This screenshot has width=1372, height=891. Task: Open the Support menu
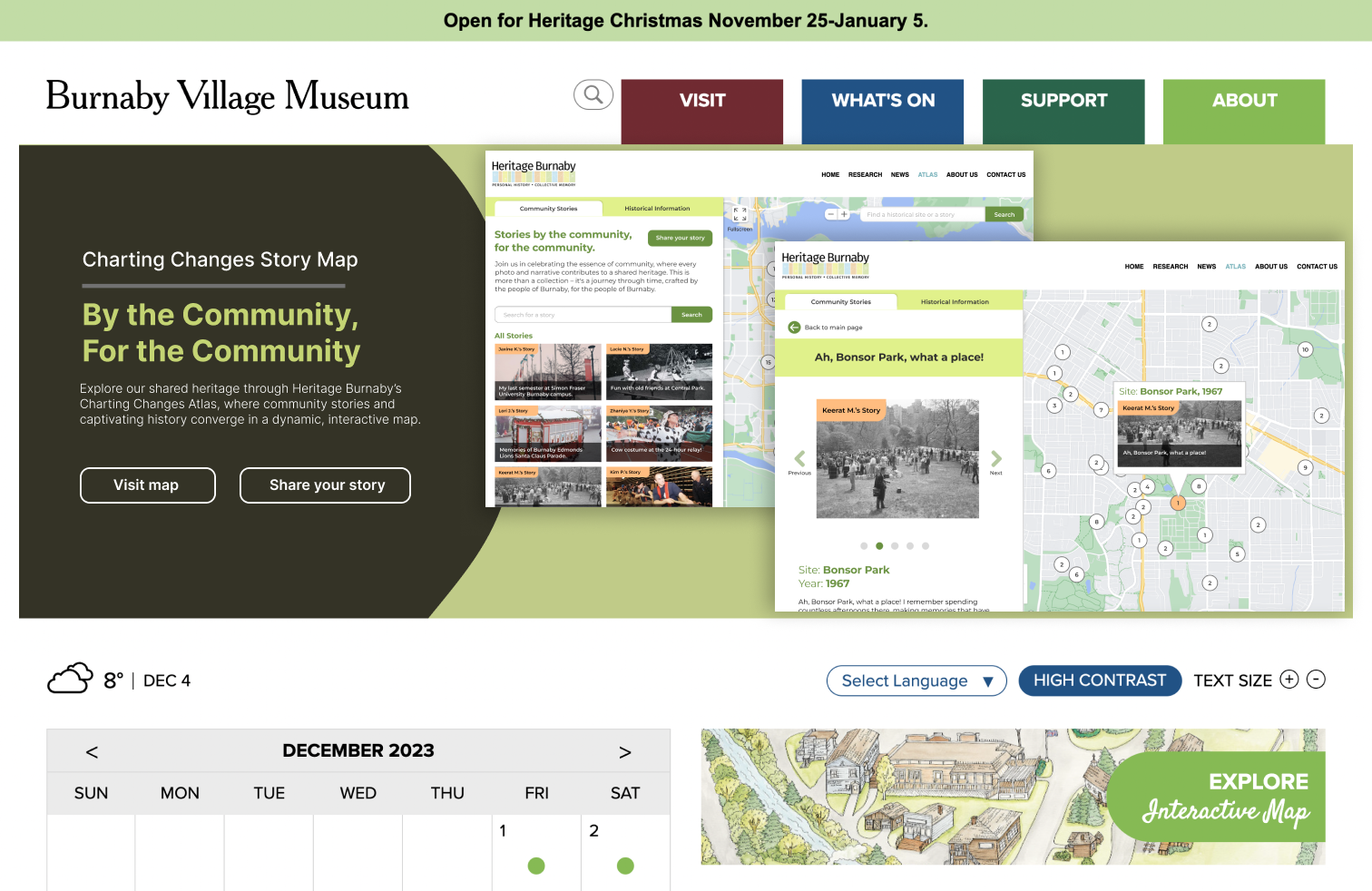click(x=1063, y=112)
